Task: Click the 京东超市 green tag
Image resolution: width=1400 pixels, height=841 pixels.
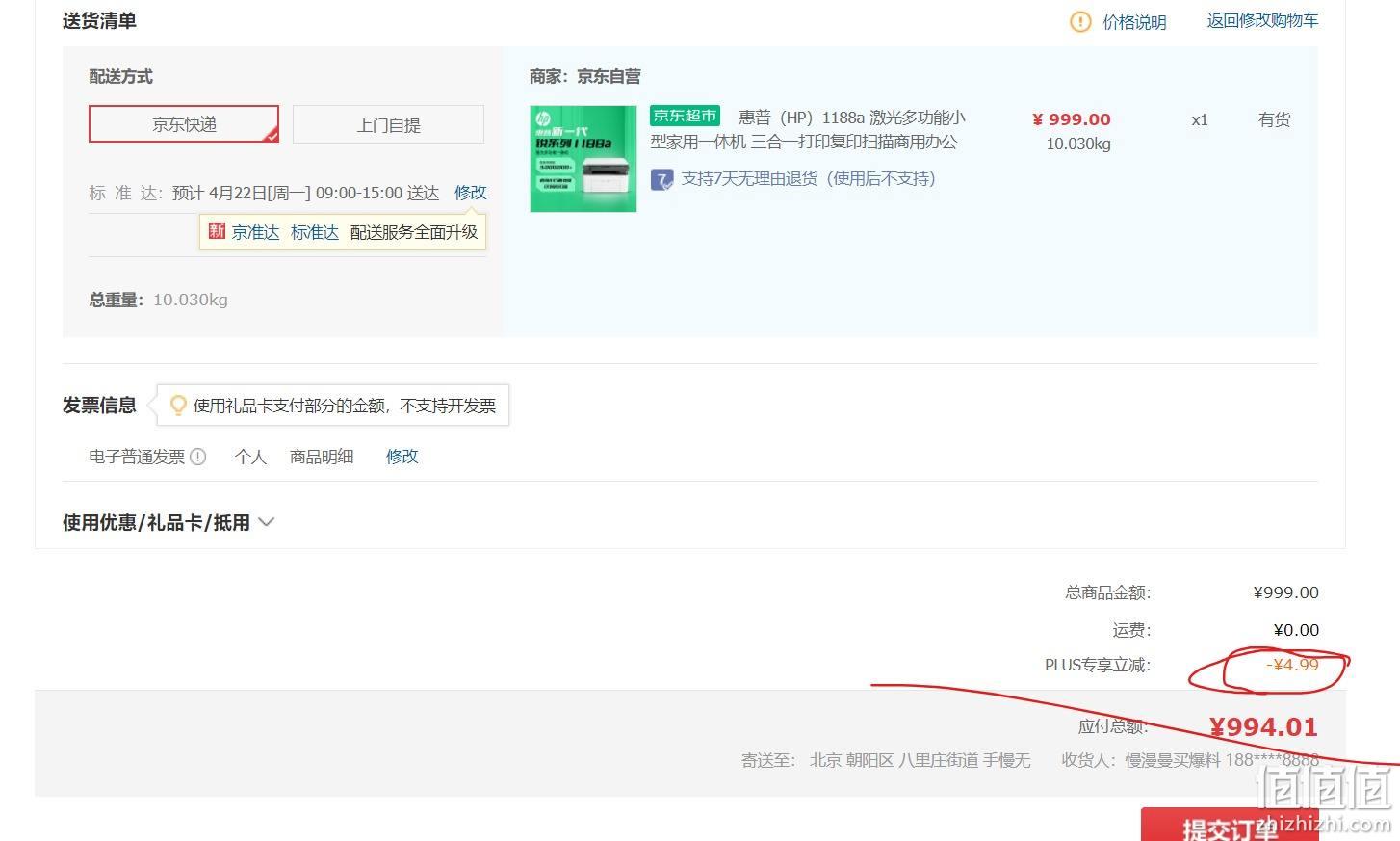Action: (685, 116)
